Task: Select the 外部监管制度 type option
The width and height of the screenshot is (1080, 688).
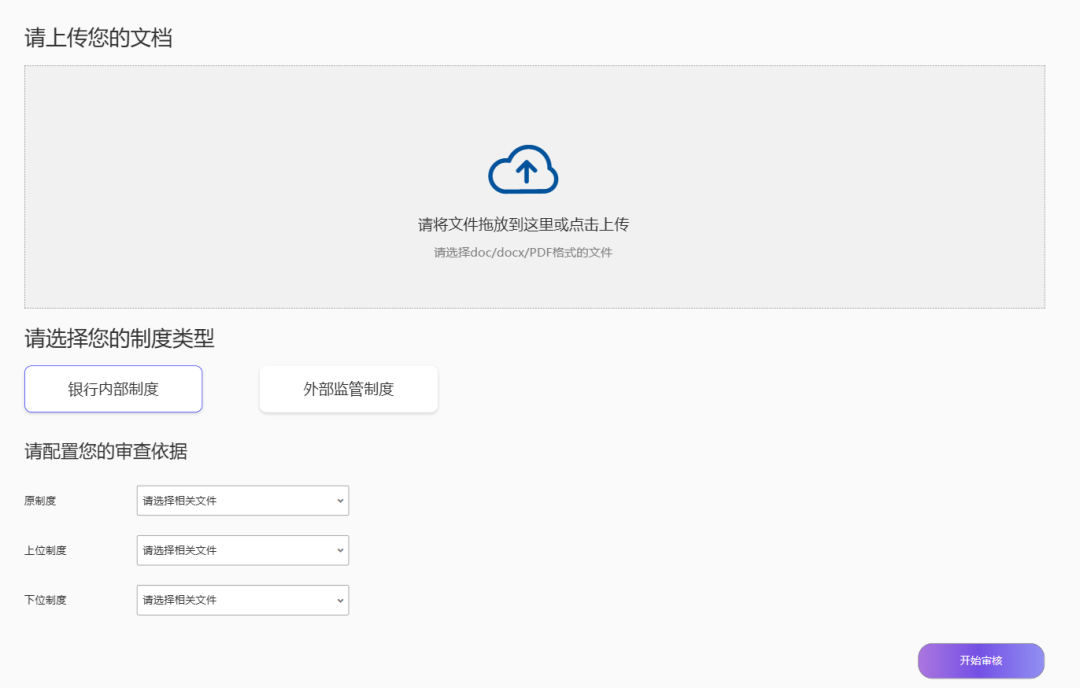Action: click(348, 389)
